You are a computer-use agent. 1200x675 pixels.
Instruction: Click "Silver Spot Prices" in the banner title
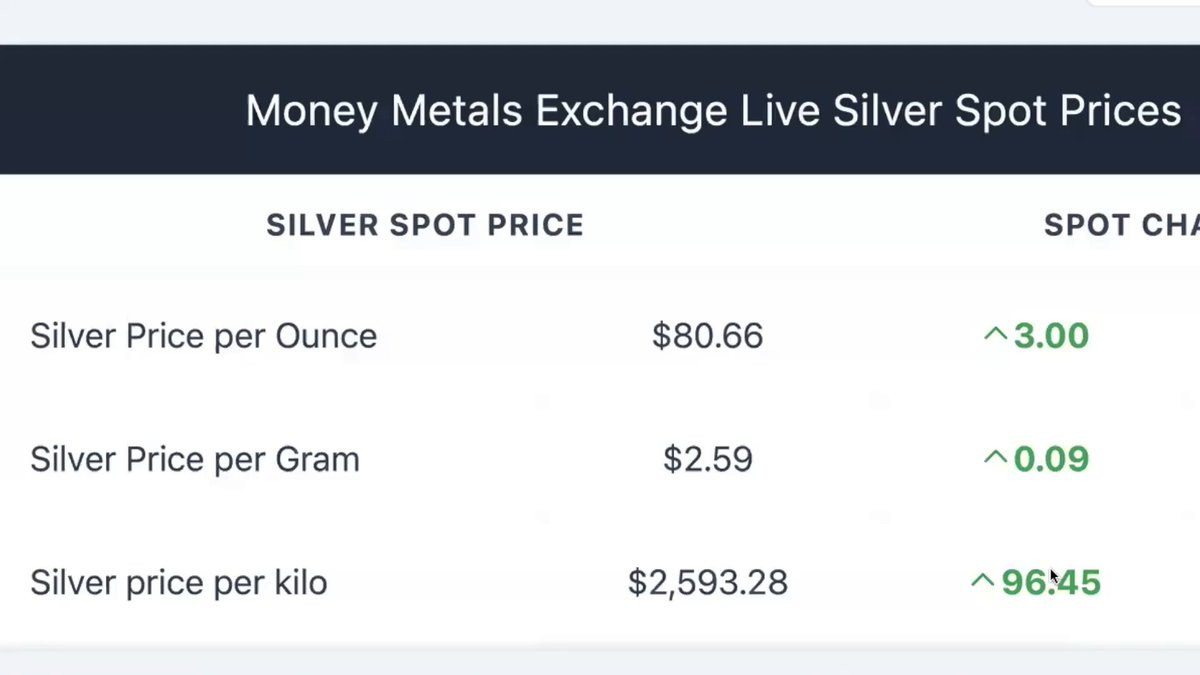click(1007, 111)
